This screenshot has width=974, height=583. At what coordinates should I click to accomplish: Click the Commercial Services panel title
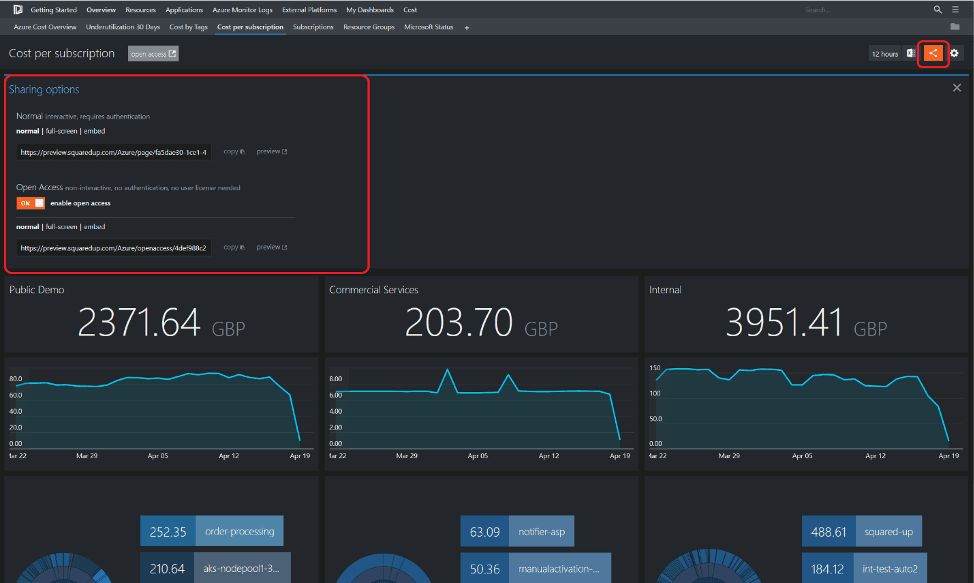[374, 290]
